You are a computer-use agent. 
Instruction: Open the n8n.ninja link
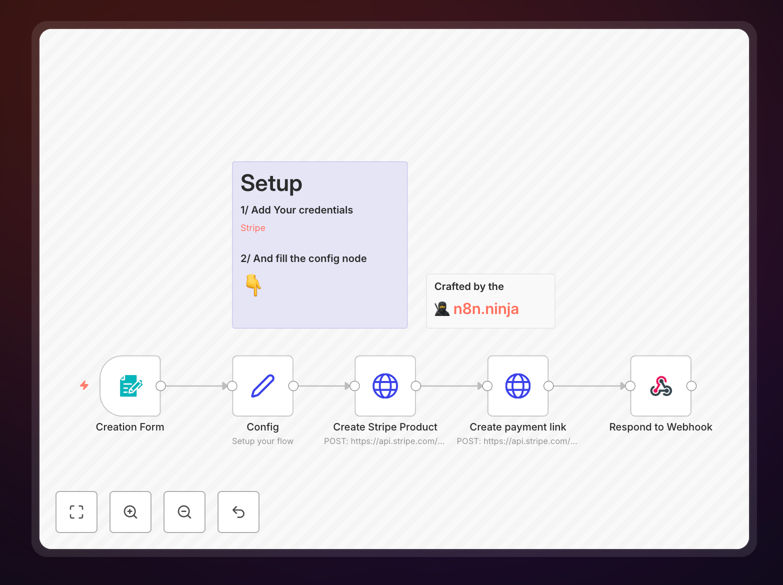point(486,309)
